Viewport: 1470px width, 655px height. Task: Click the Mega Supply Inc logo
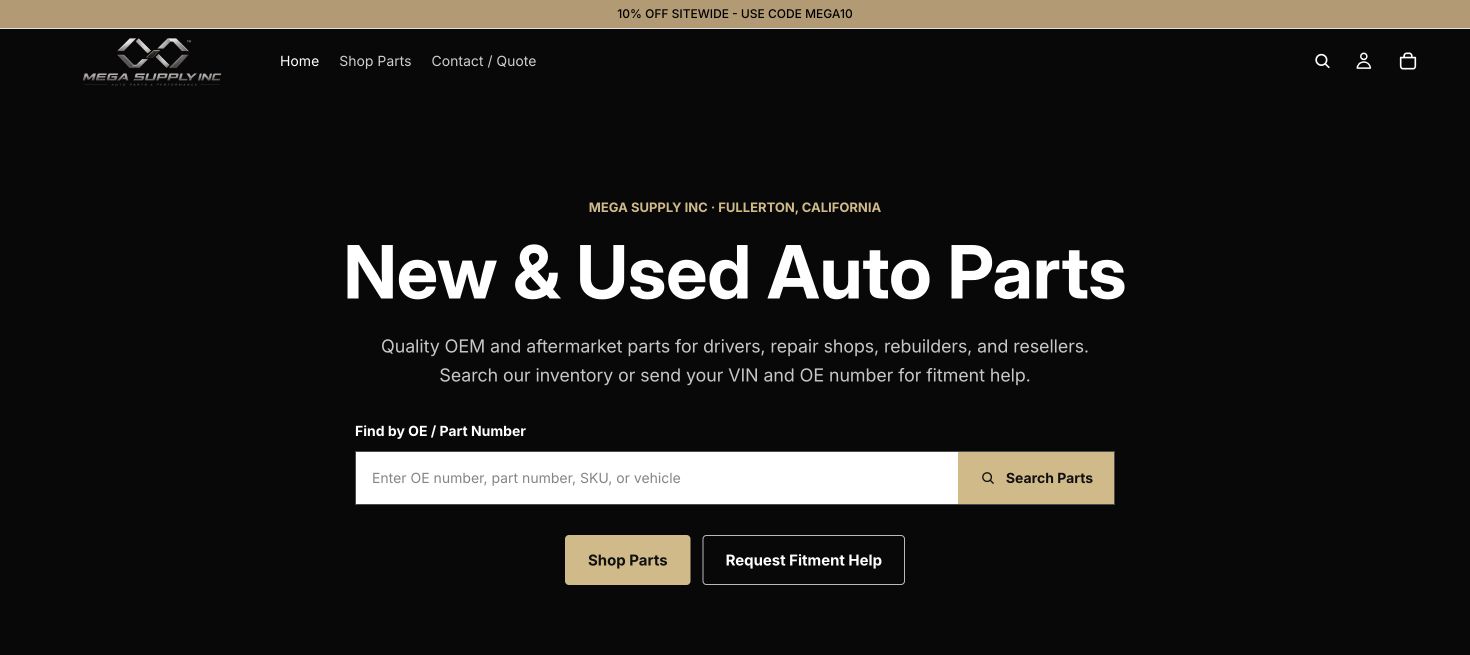click(152, 61)
